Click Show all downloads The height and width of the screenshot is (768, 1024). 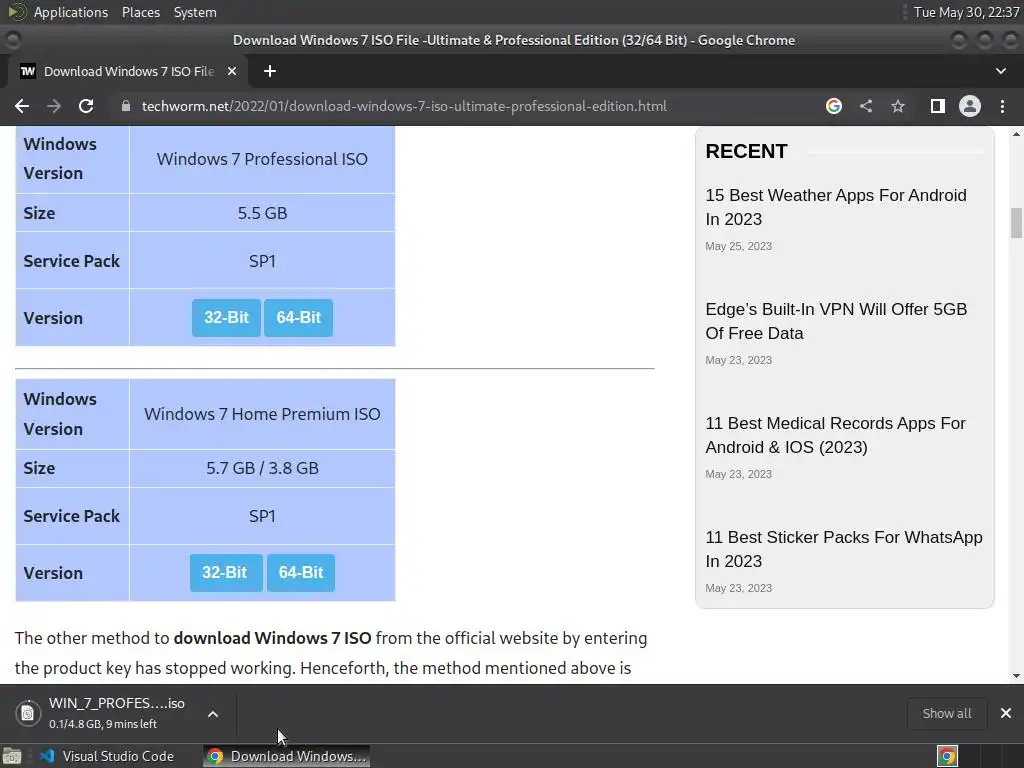point(947,713)
